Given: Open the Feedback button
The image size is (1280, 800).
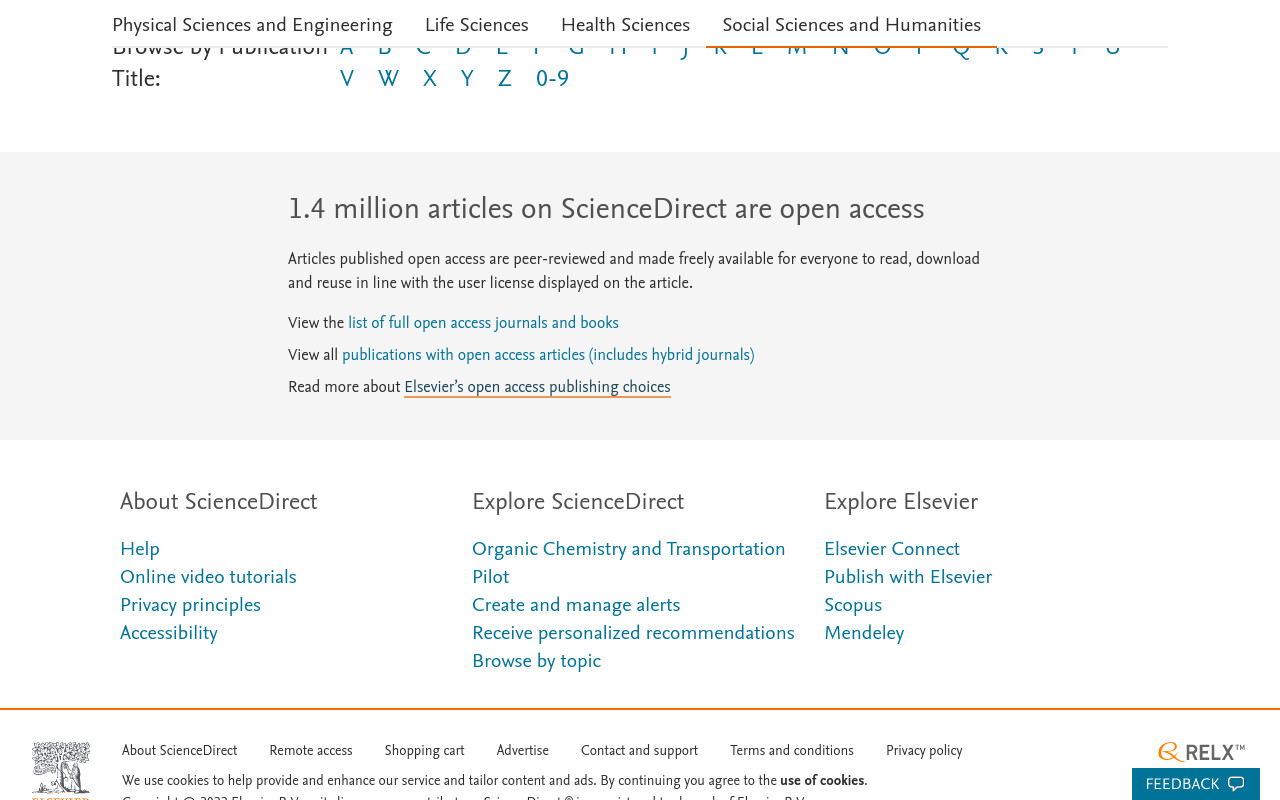Looking at the screenshot, I should 1195,784.
